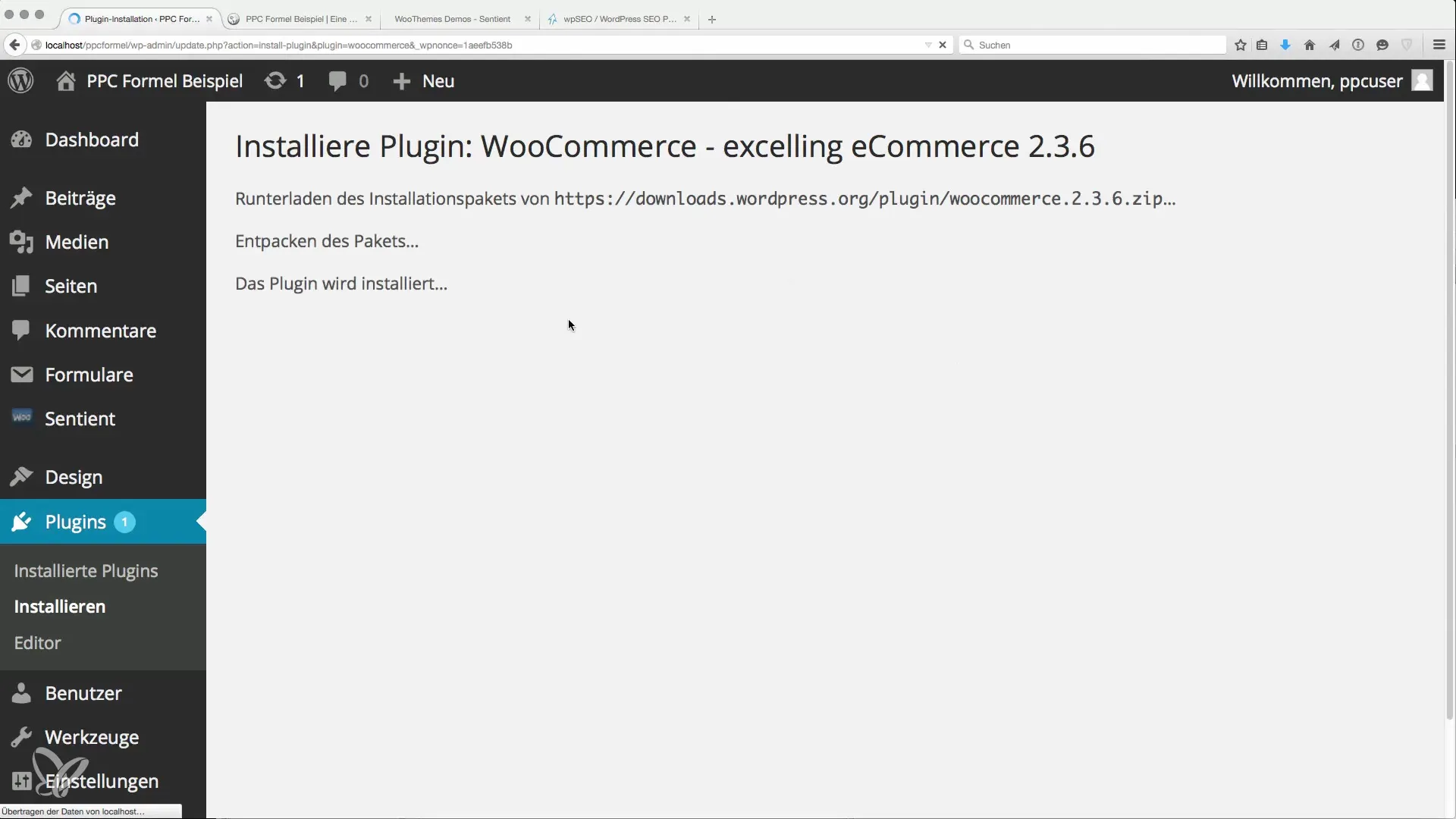Open Beiträge menu item

pyautogui.click(x=103, y=198)
